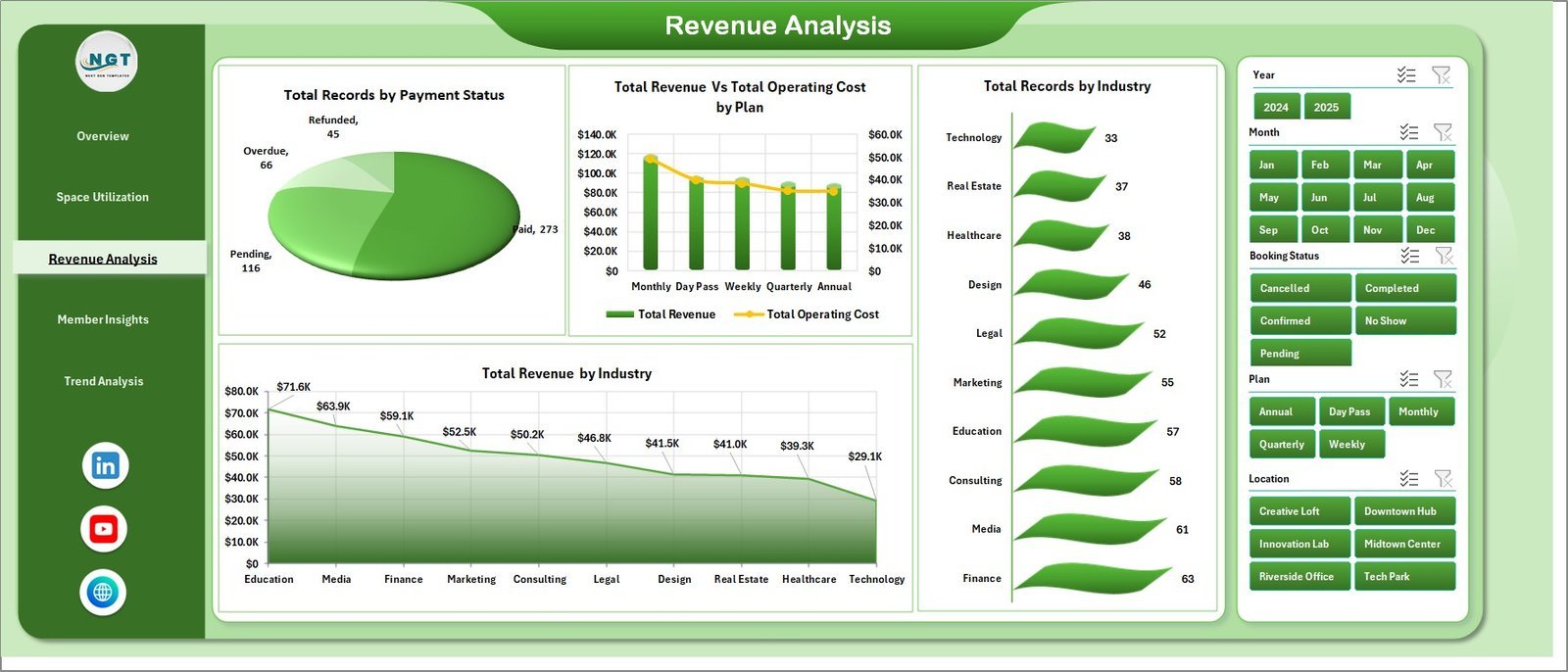Select the Downtown Hub location button

1403,511
